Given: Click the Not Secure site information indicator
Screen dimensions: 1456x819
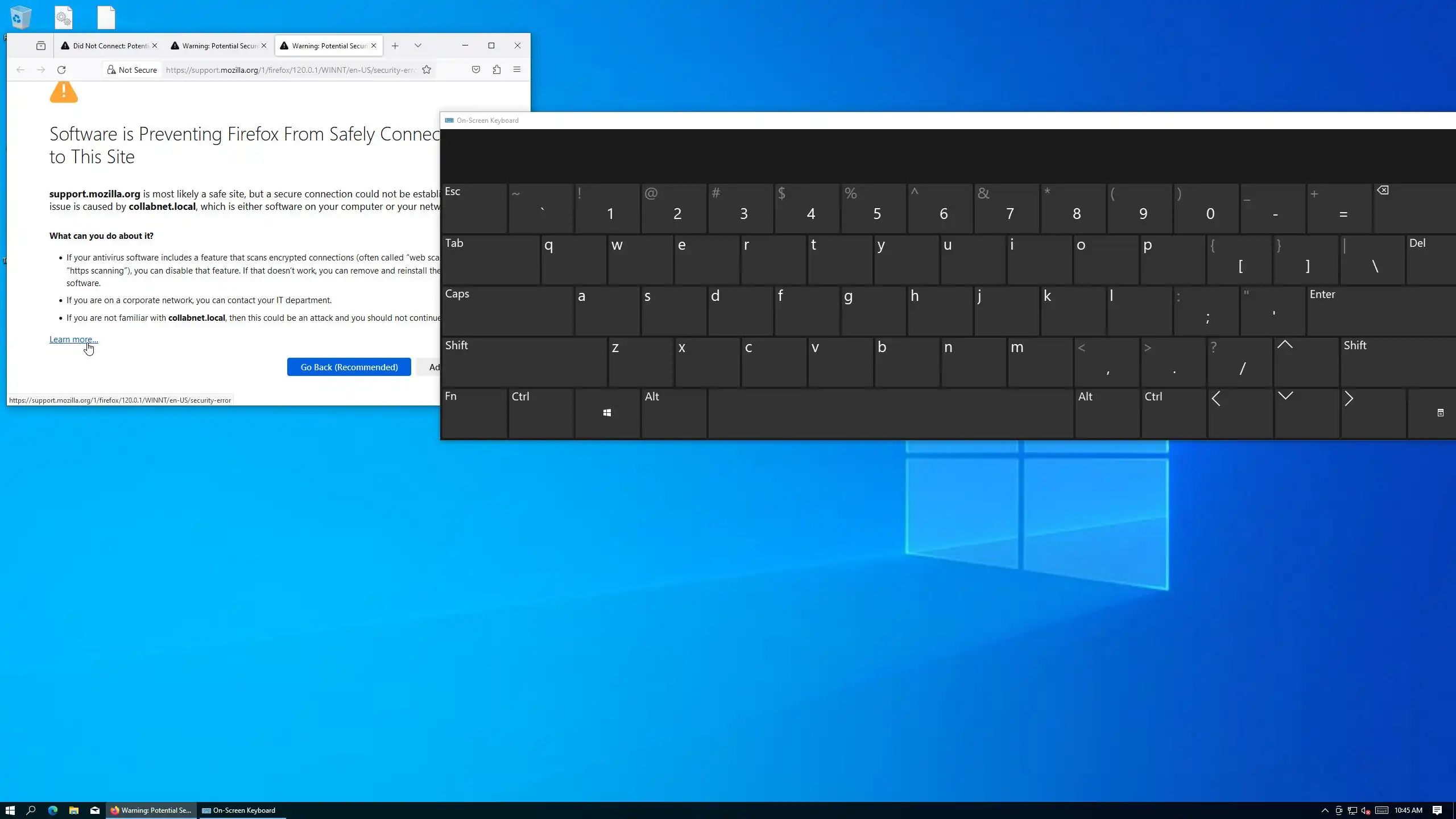Looking at the screenshot, I should coord(132,70).
